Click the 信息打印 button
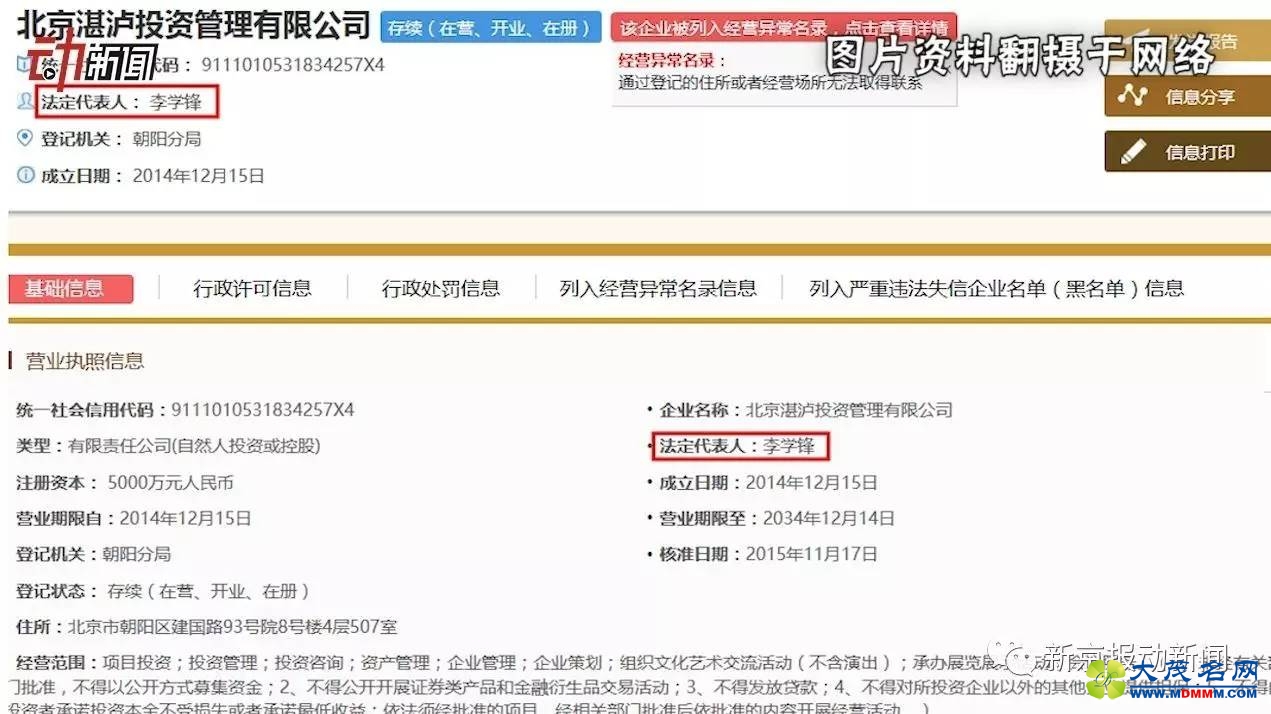 click(x=1187, y=152)
